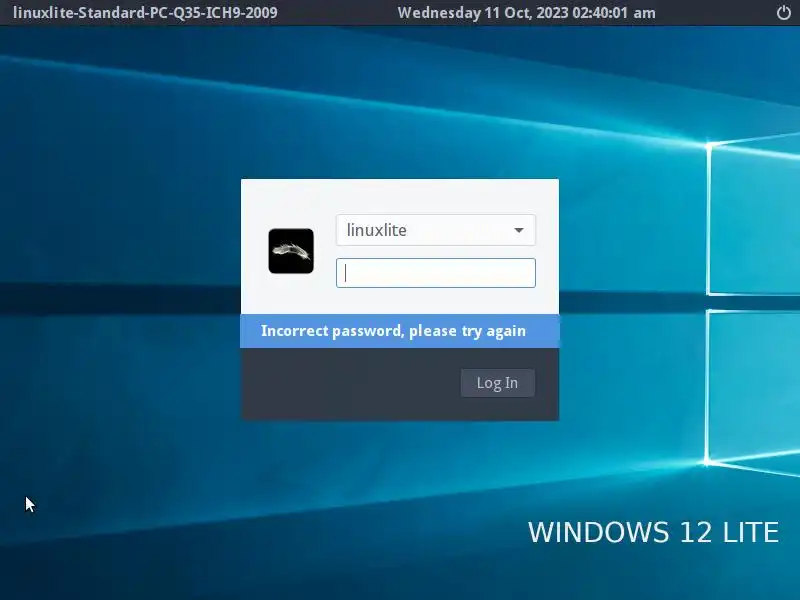
Task: Focus the password input field
Action: (436, 273)
